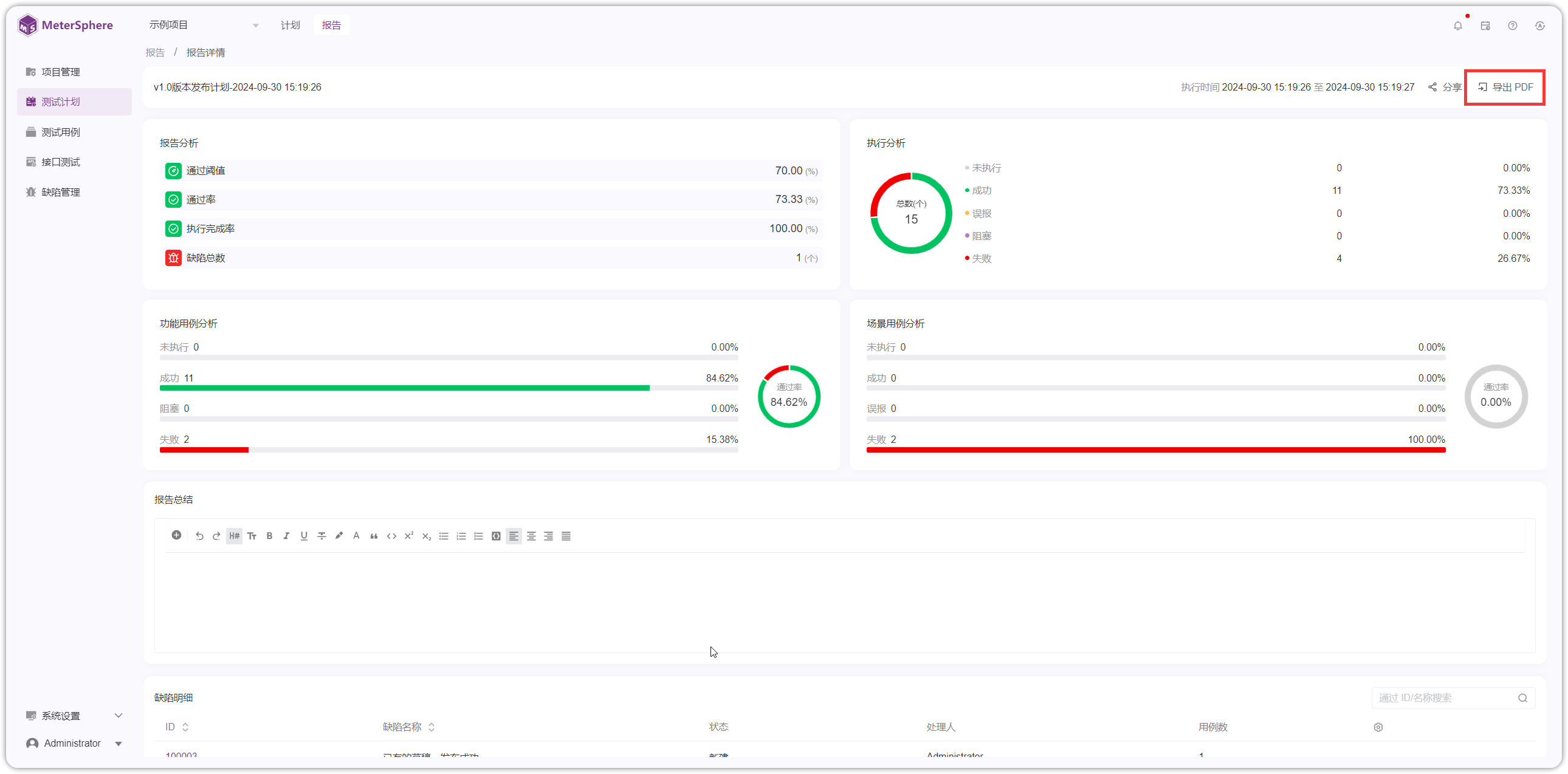Insert a numbered list

[461, 536]
